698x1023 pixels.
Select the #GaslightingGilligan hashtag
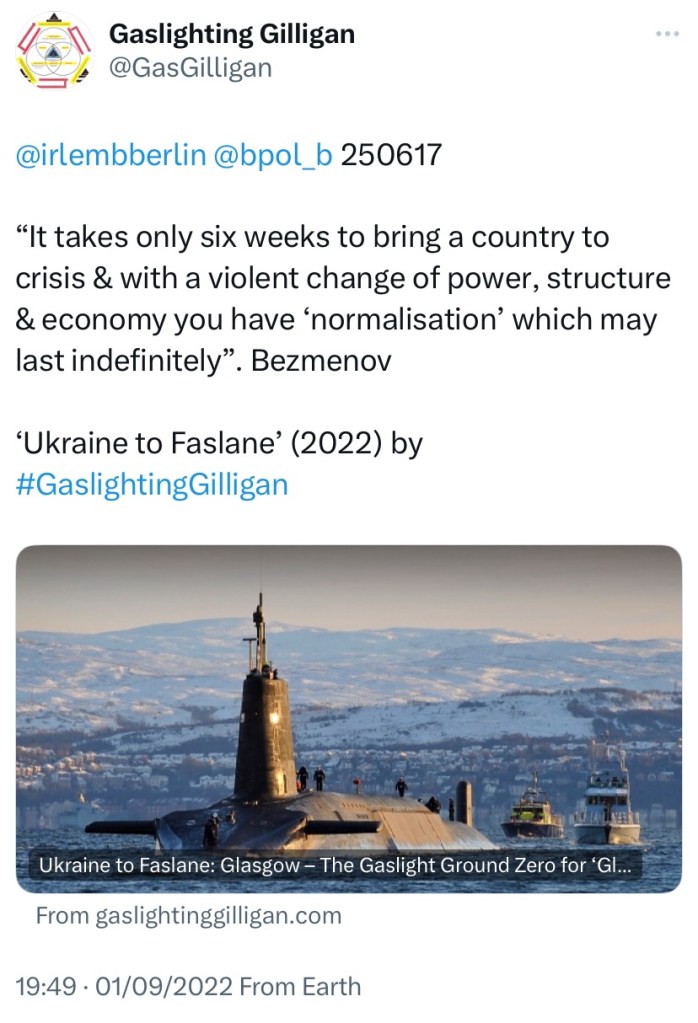pos(152,485)
